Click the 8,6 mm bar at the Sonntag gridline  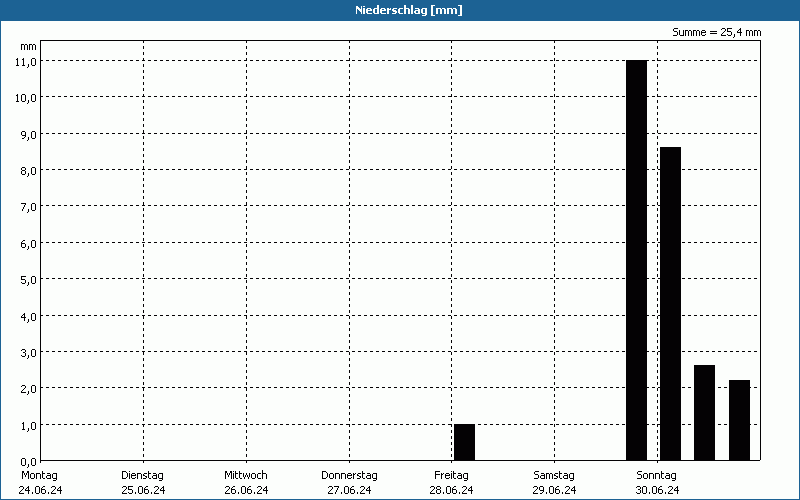(670, 304)
